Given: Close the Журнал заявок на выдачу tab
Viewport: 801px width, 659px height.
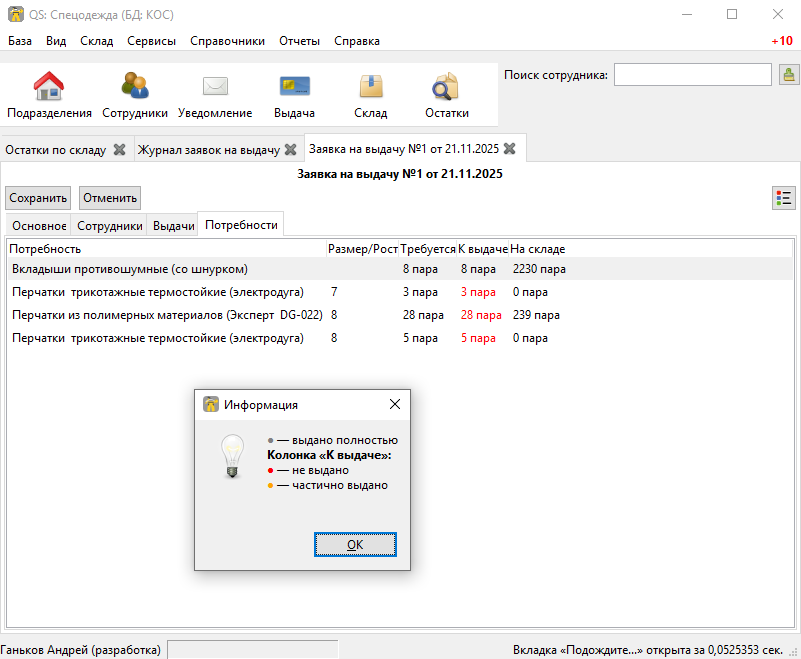Looking at the screenshot, I should point(290,149).
